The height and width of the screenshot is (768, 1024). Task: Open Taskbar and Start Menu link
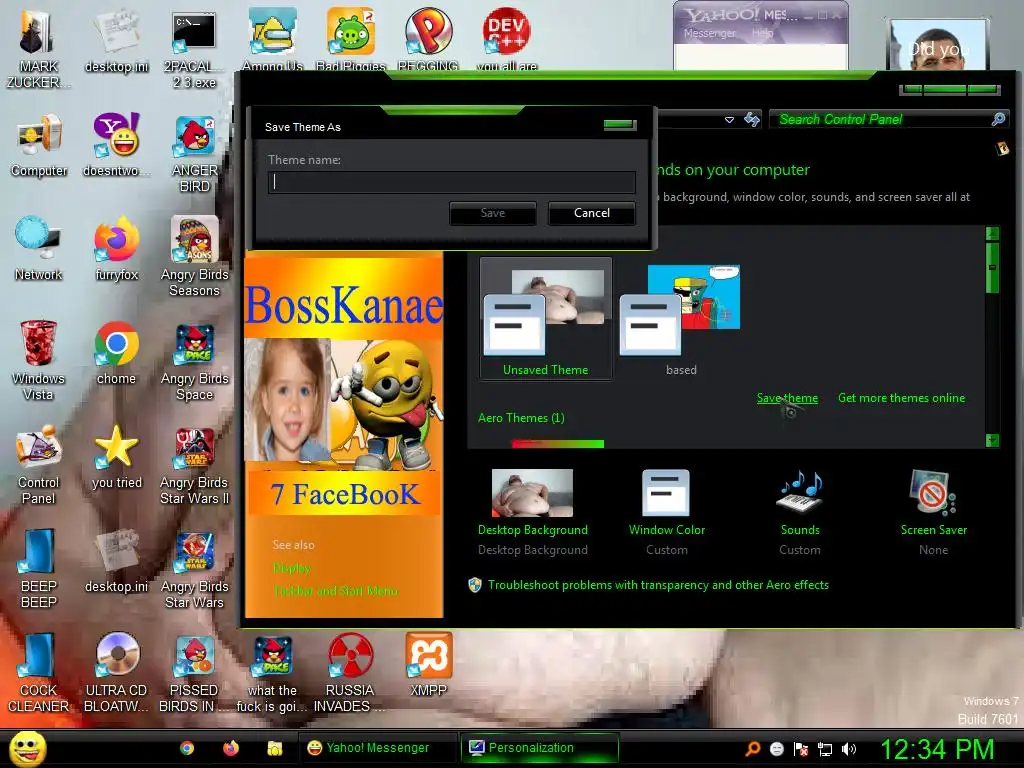click(336, 590)
